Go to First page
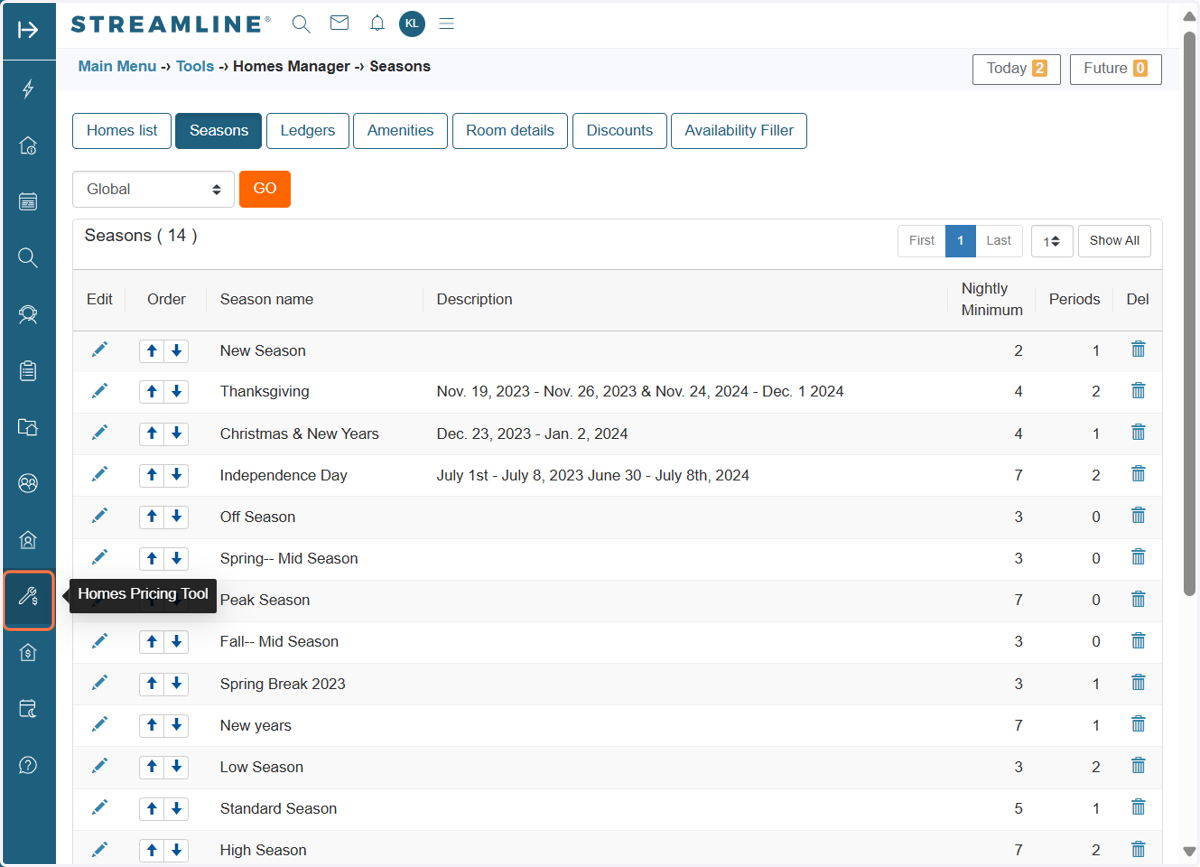The width and height of the screenshot is (1200, 867). [x=921, y=241]
